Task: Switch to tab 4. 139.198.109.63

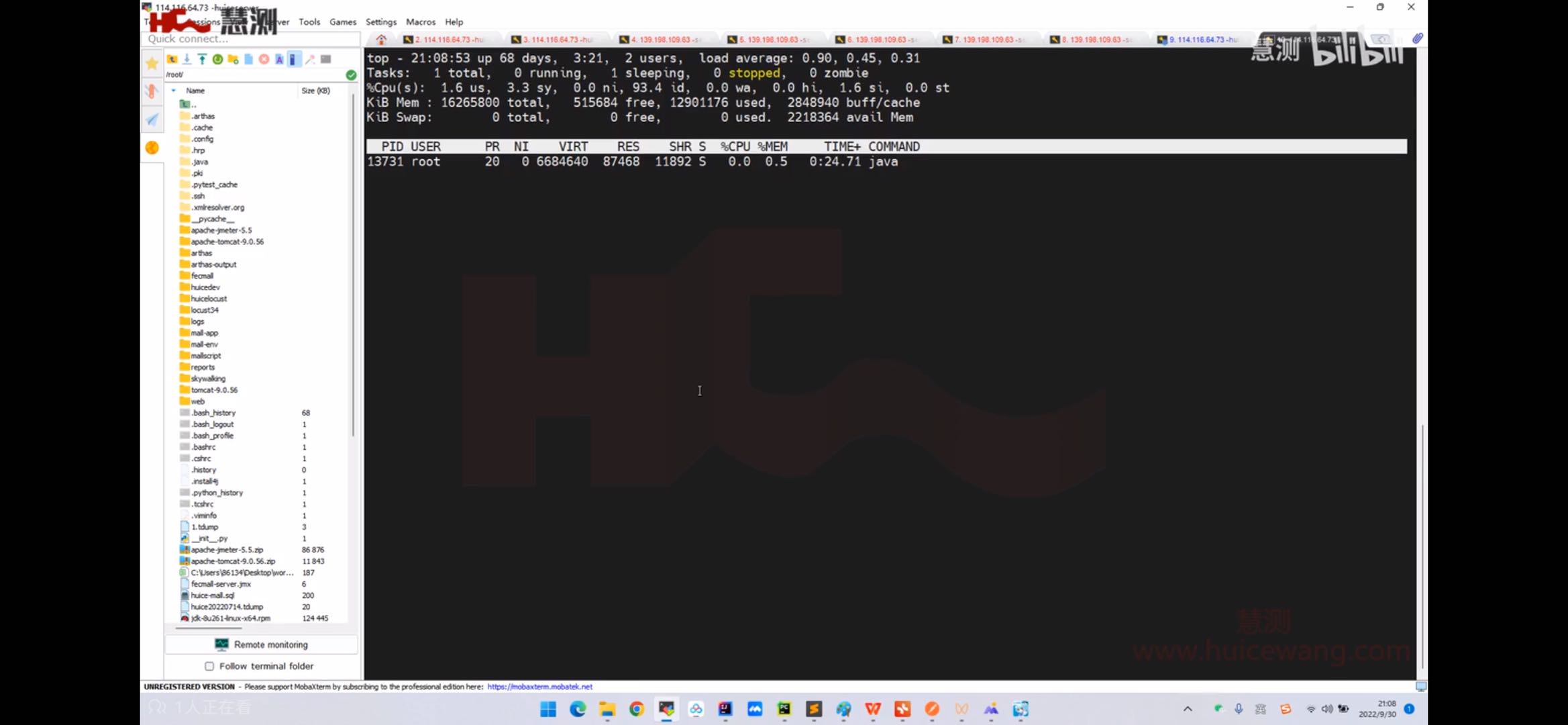Action: [661, 40]
